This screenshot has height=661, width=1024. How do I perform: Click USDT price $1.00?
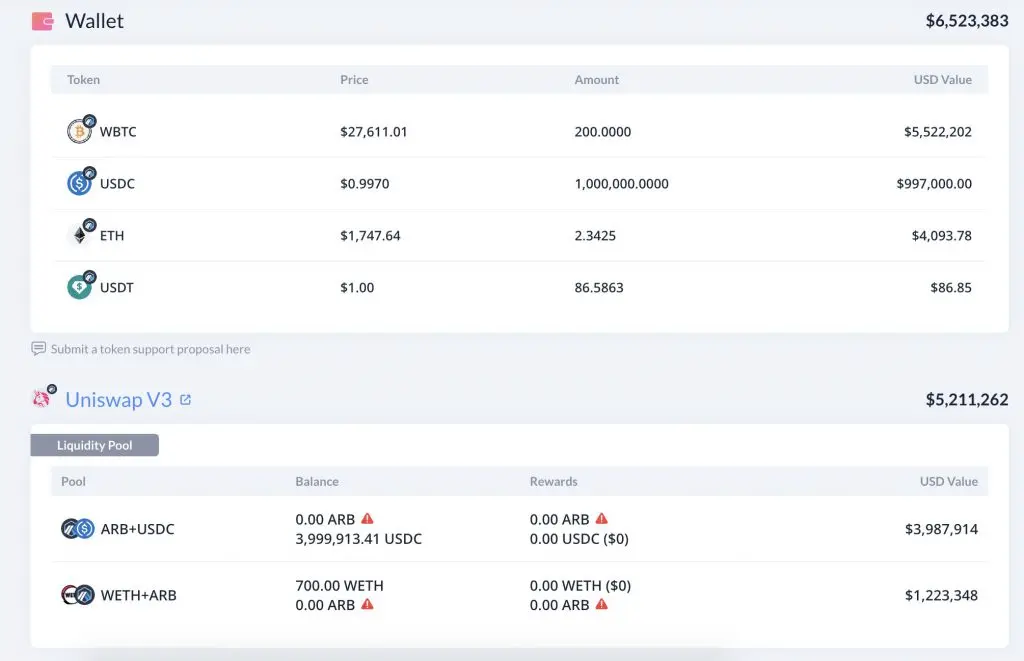(x=357, y=287)
